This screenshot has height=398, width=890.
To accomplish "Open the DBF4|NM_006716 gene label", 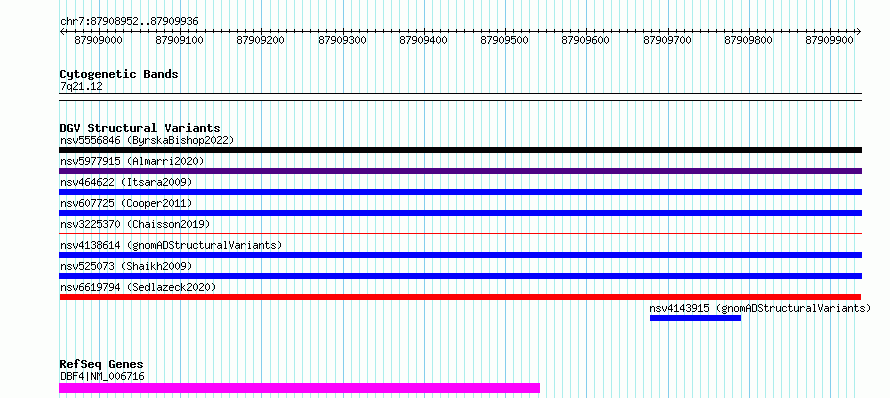I will pyautogui.click(x=102, y=376).
